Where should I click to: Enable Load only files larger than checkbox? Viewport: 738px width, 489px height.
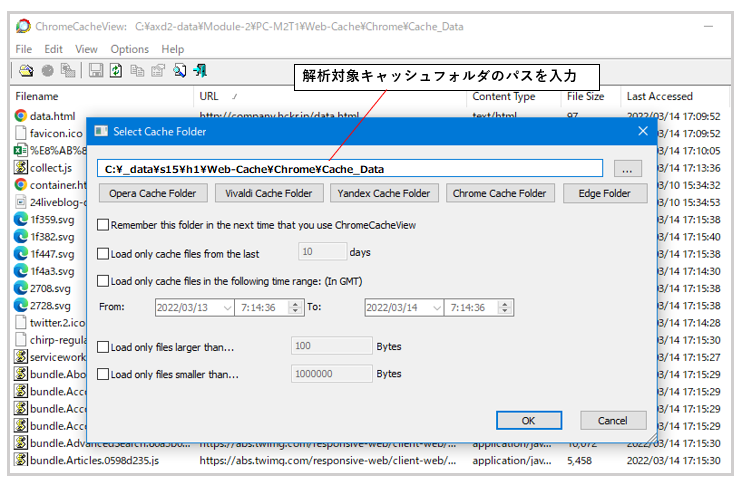click(x=103, y=347)
